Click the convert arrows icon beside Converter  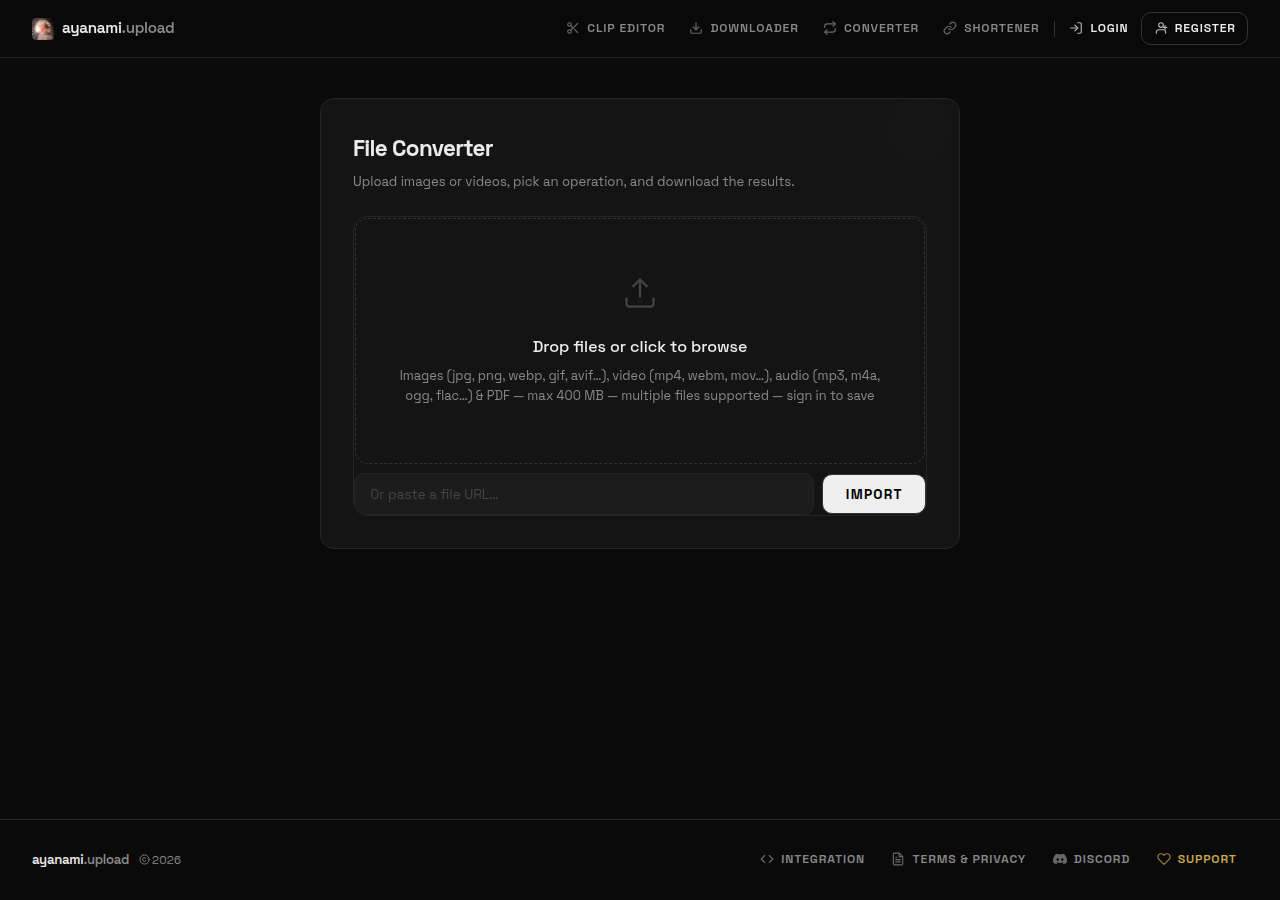click(830, 28)
